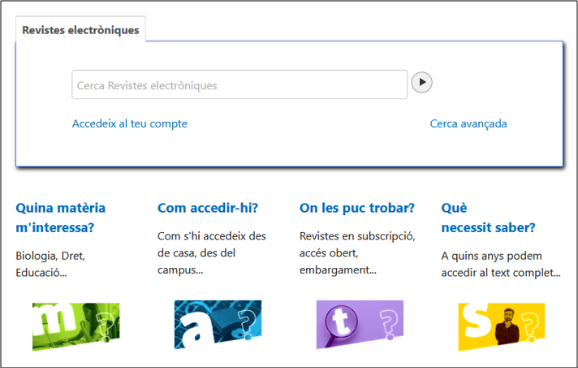
Task: Open the blue 'a' accedir thumbnail
Action: tap(218, 324)
